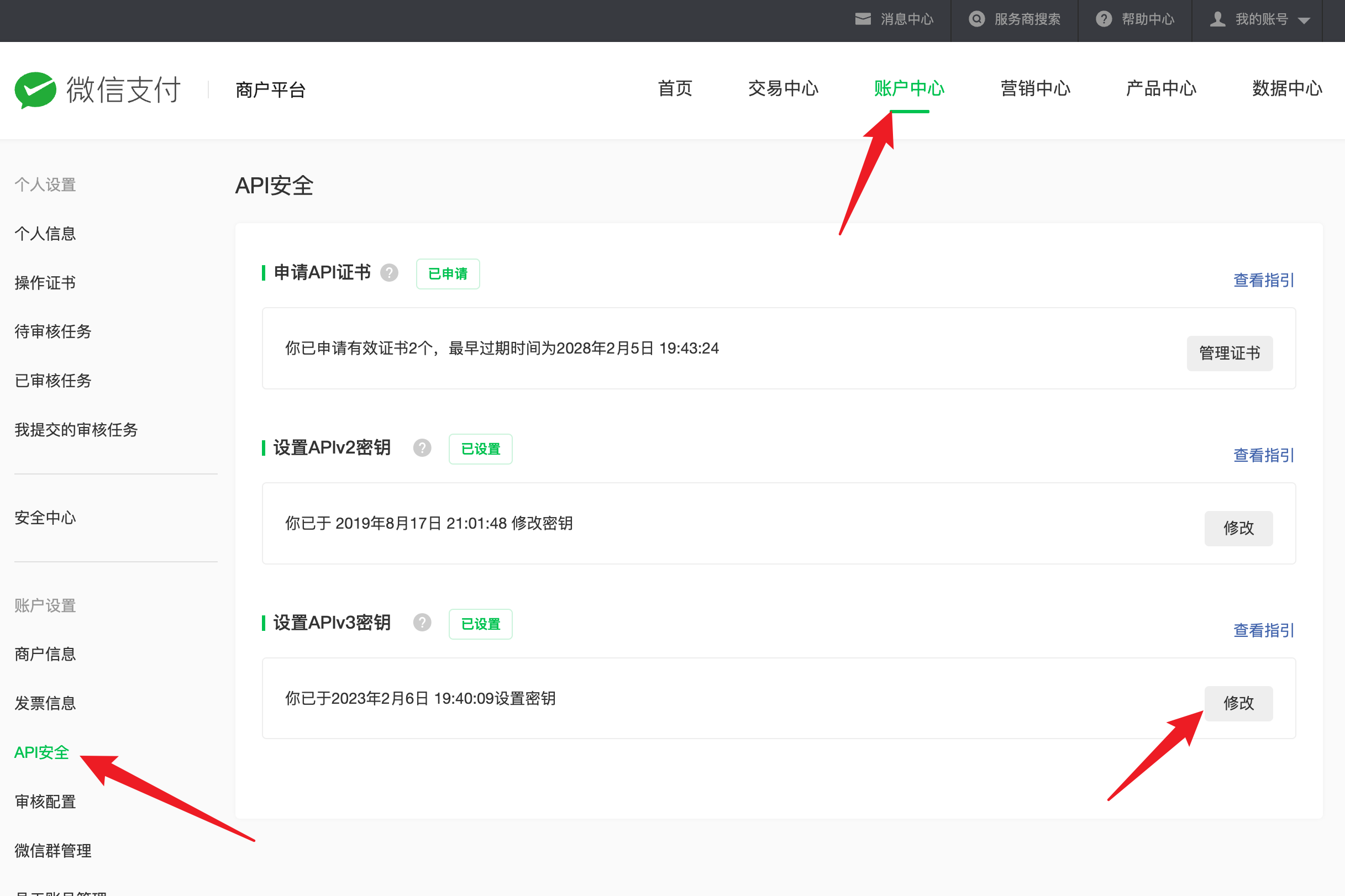This screenshot has width=1345, height=896.
Task: Open 查看指引 for 申请API证书
Action: [x=1264, y=280]
